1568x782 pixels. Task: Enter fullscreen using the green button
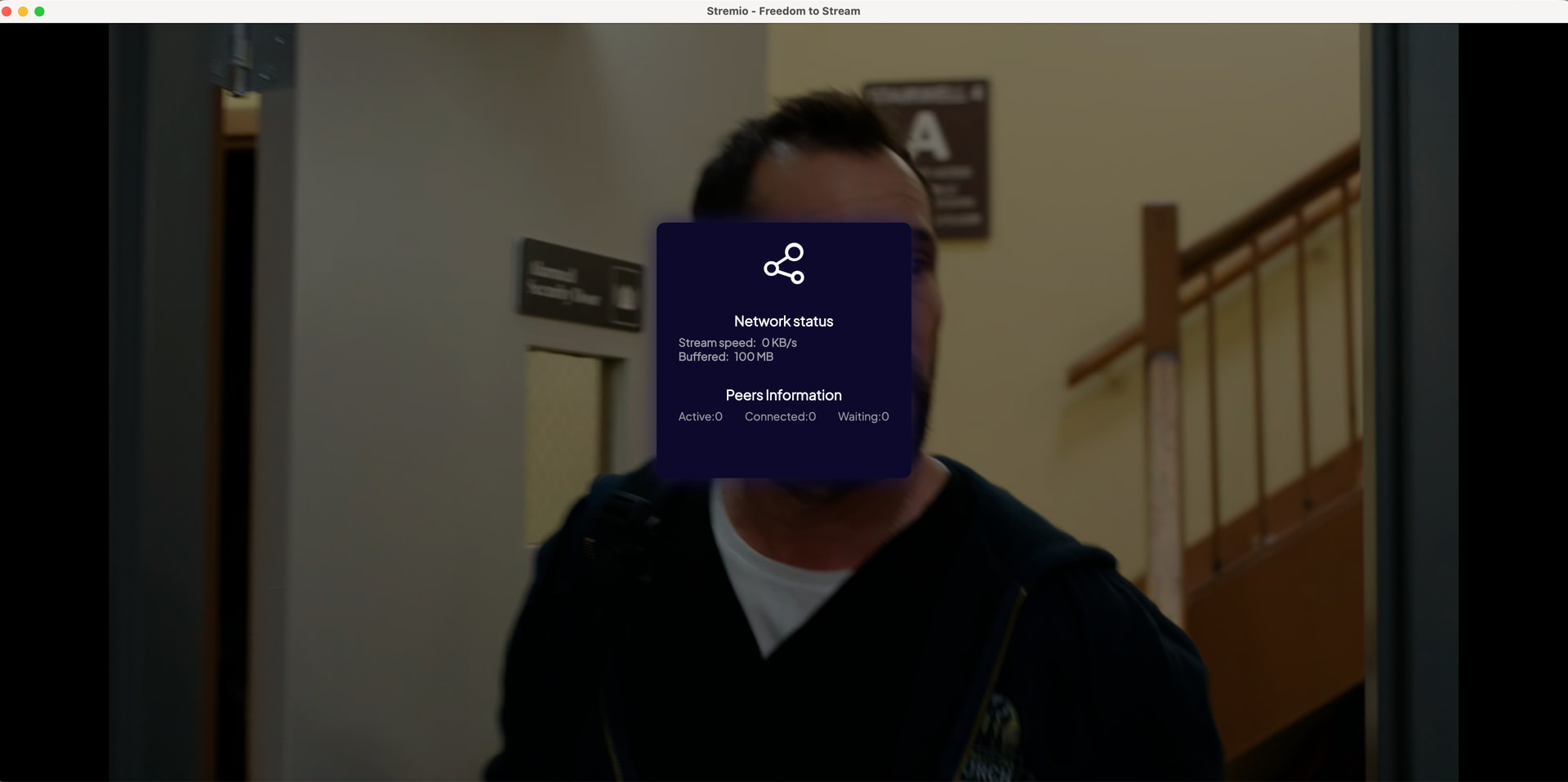[x=39, y=11]
